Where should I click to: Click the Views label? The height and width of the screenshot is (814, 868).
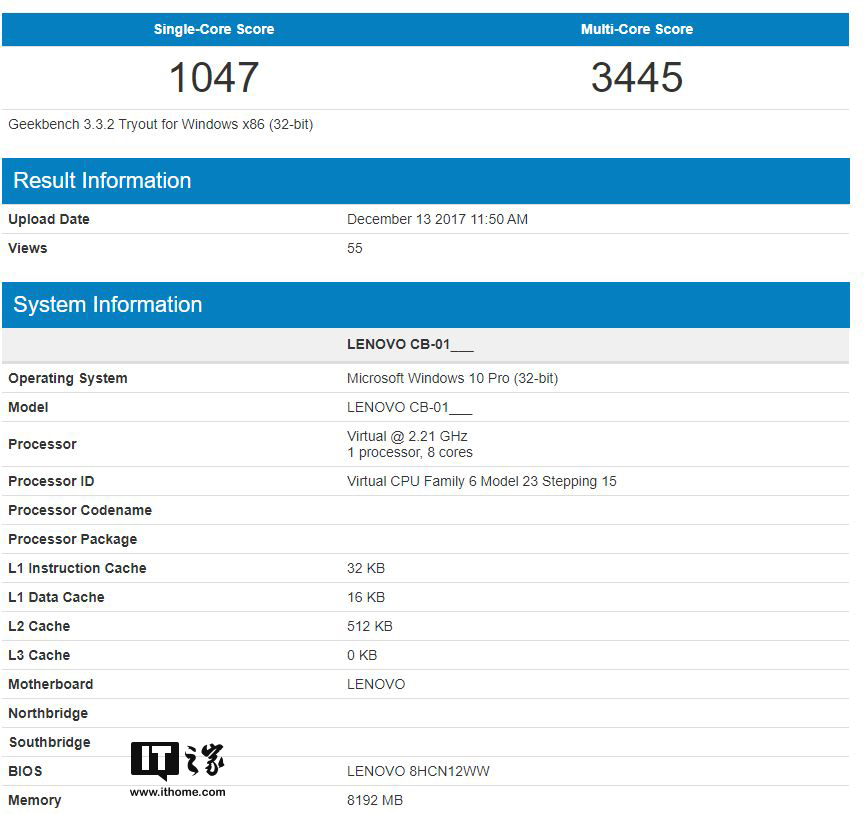pyautogui.click(x=28, y=248)
